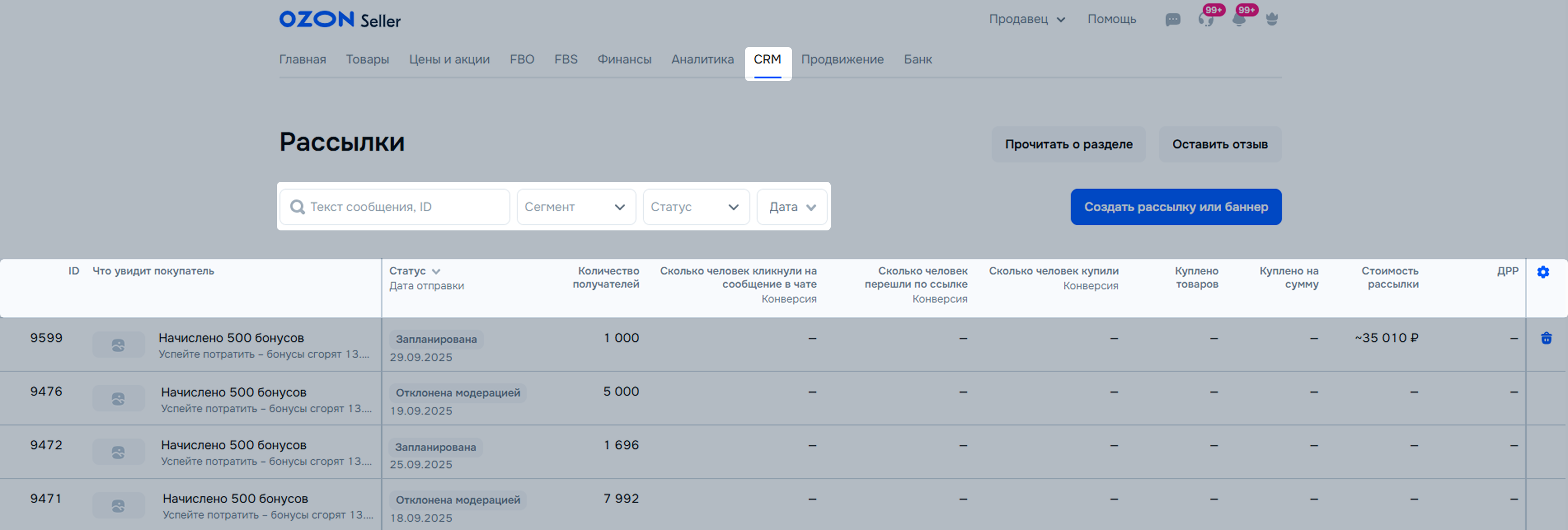Click Создать рассылку или баннер button
Image resolution: width=1568 pixels, height=530 pixels.
[x=1175, y=207]
